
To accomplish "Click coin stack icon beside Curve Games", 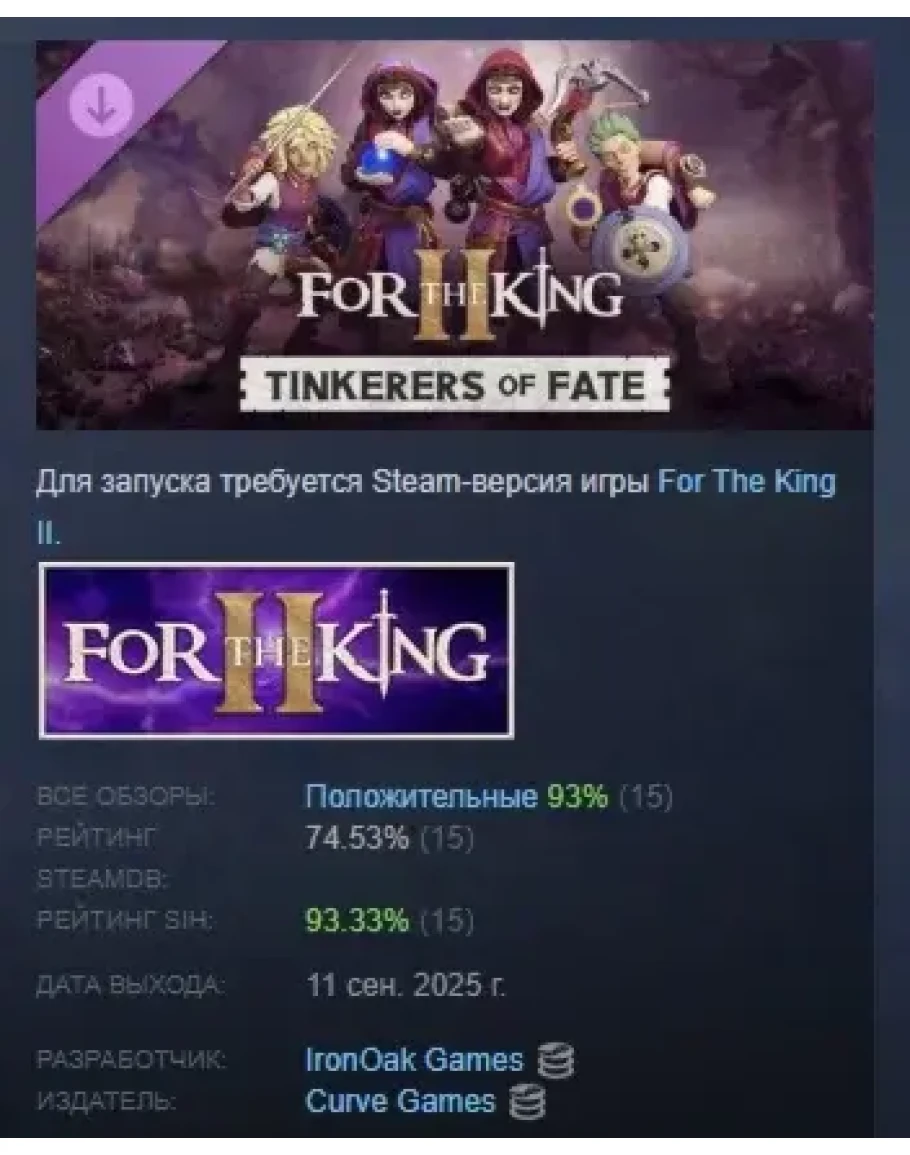I will click(528, 1101).
